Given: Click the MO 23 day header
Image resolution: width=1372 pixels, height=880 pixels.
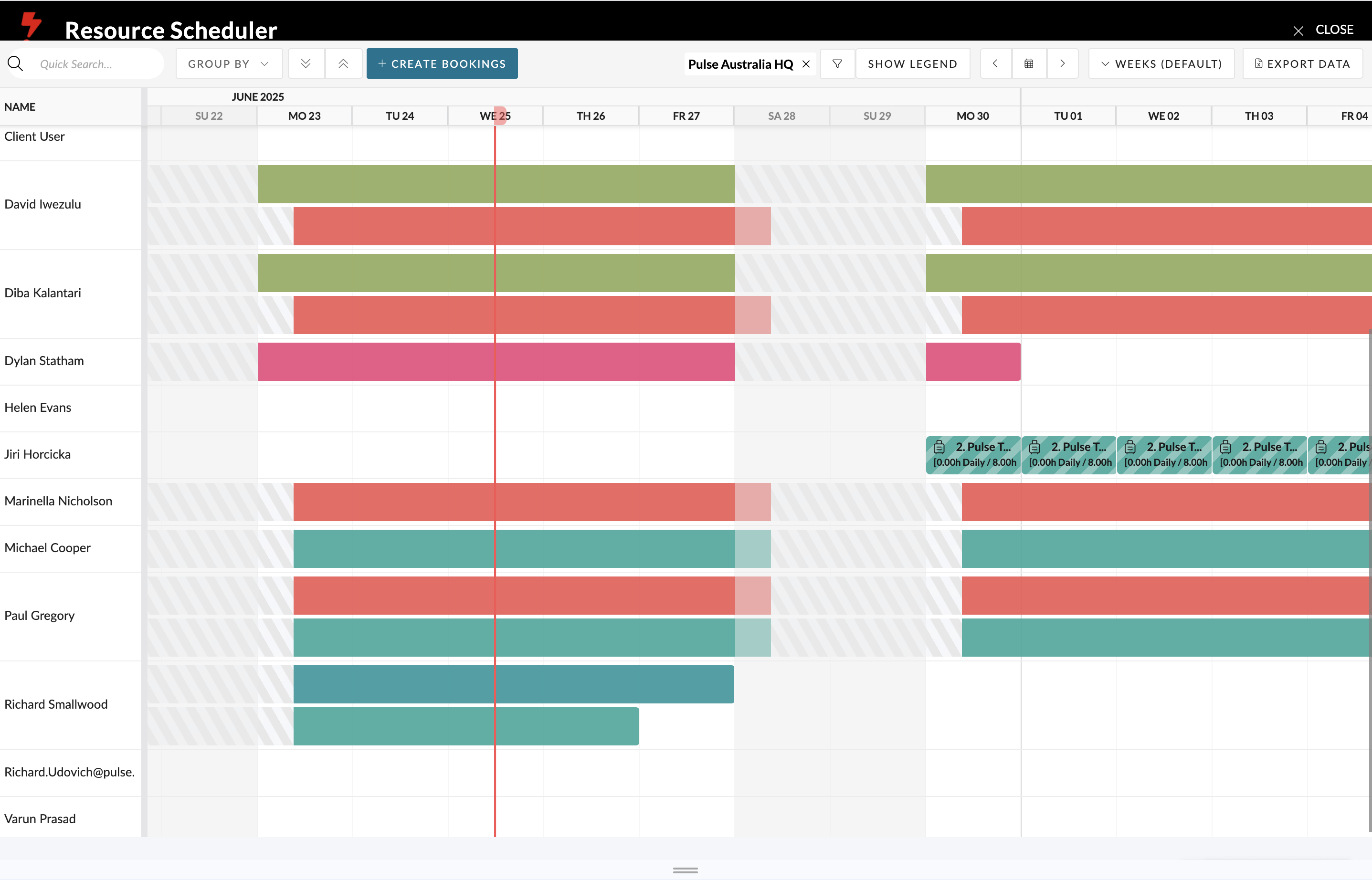Looking at the screenshot, I should [304, 116].
